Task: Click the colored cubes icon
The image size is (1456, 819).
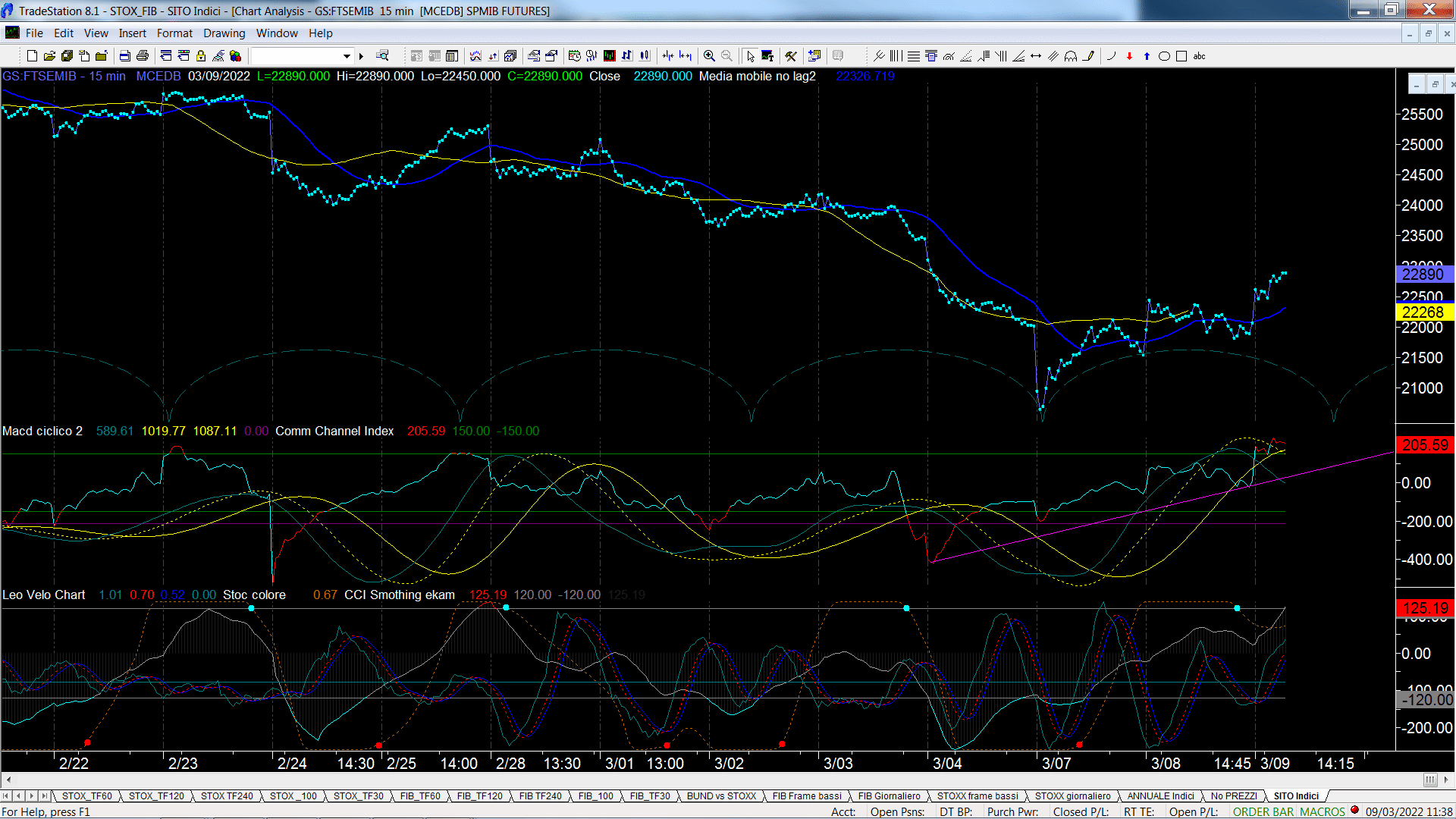Action: (235, 56)
